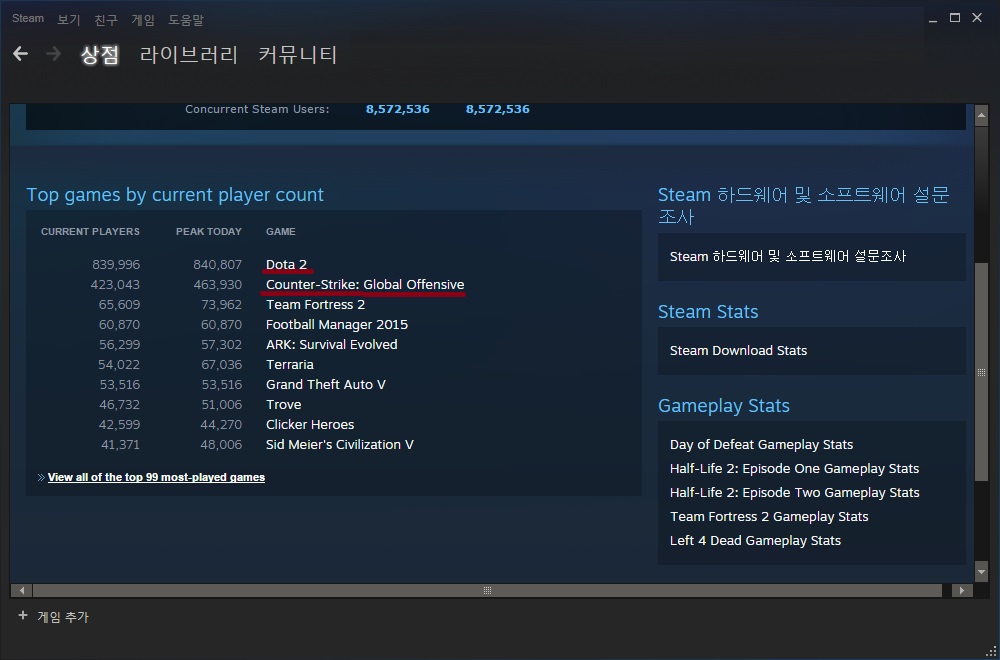Open Left 4 Dead Gameplay Stats

755,541
